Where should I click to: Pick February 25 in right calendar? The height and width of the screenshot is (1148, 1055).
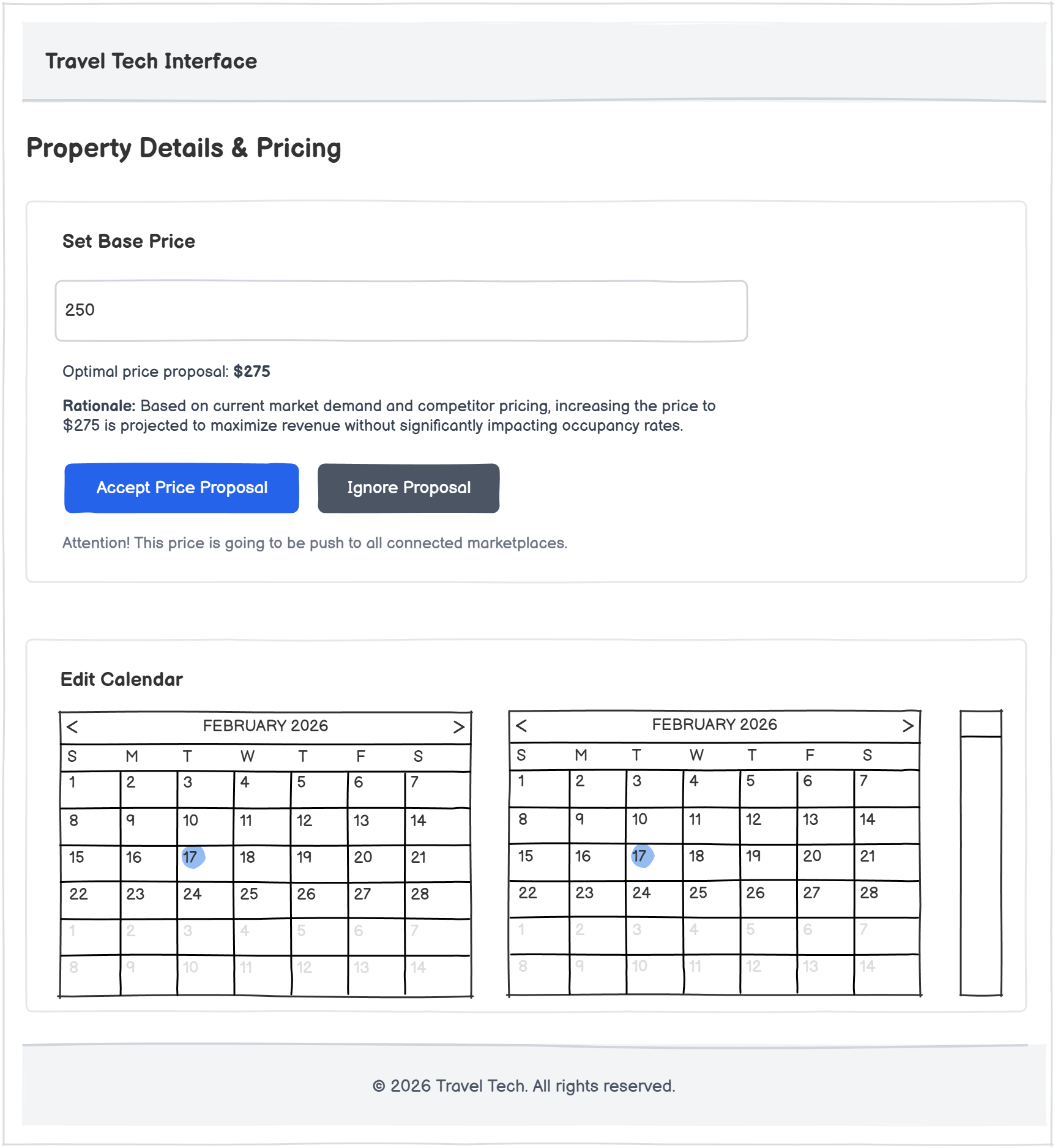coord(711,898)
